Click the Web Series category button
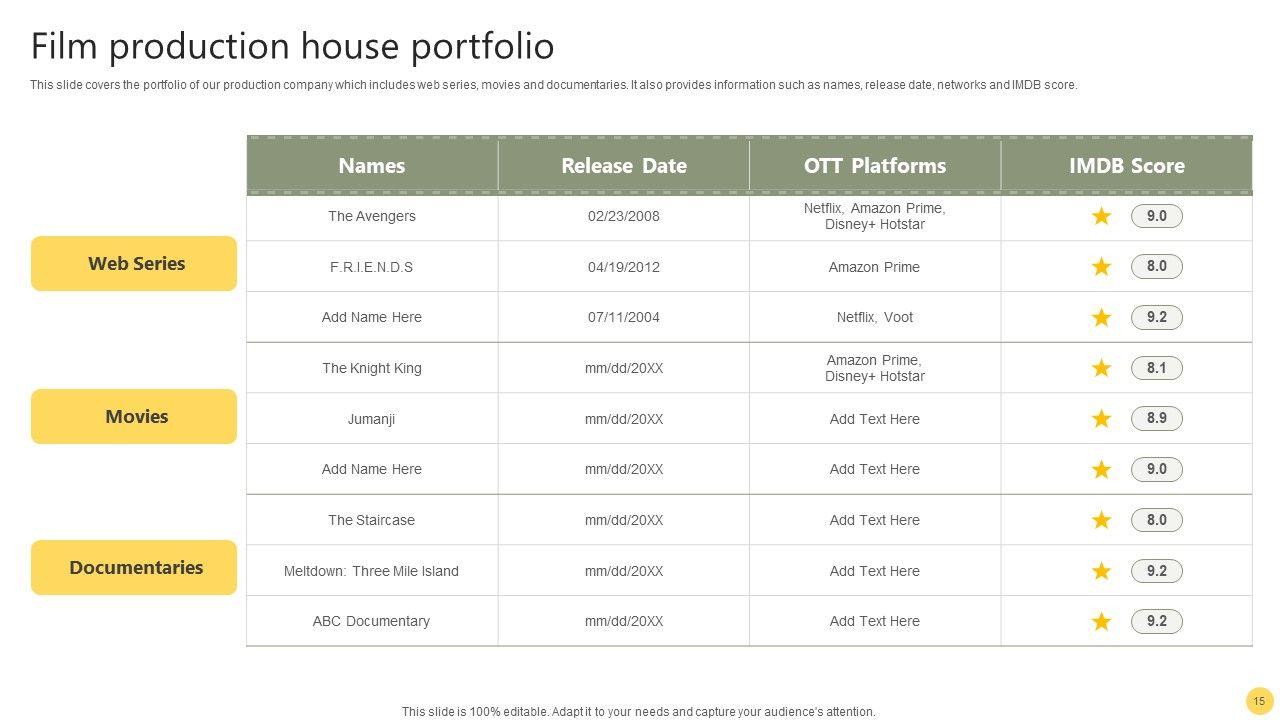Screen dimensions: 1280x720 [x=134, y=264]
